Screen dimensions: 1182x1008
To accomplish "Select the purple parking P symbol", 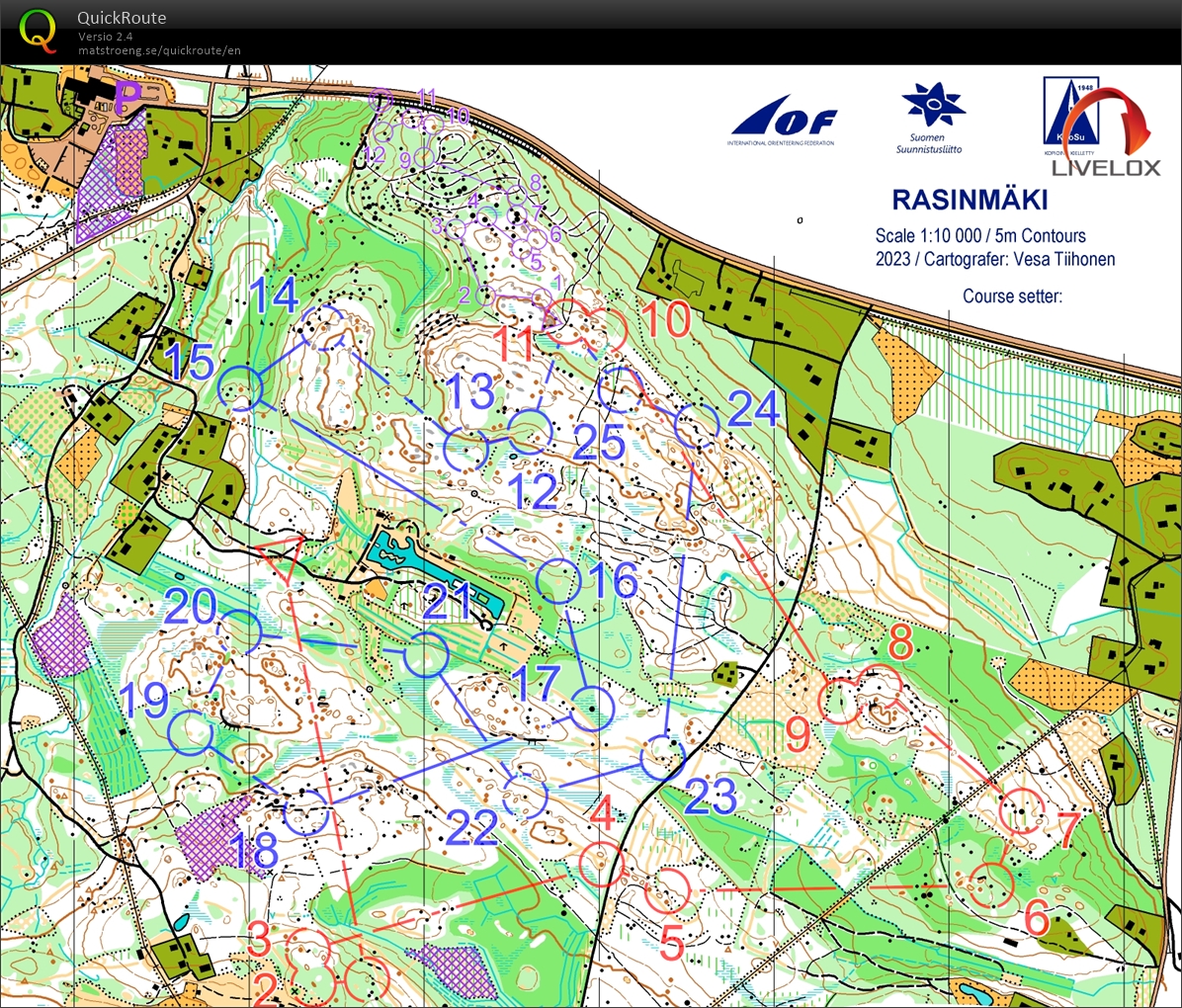I will (127, 95).
